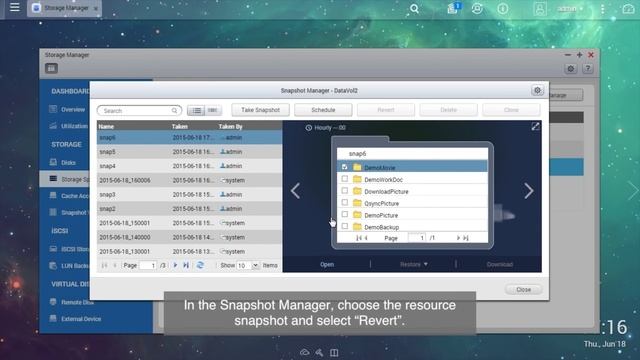Click the search magnifier in top bar
640x360 pixels.
pos(414,9)
